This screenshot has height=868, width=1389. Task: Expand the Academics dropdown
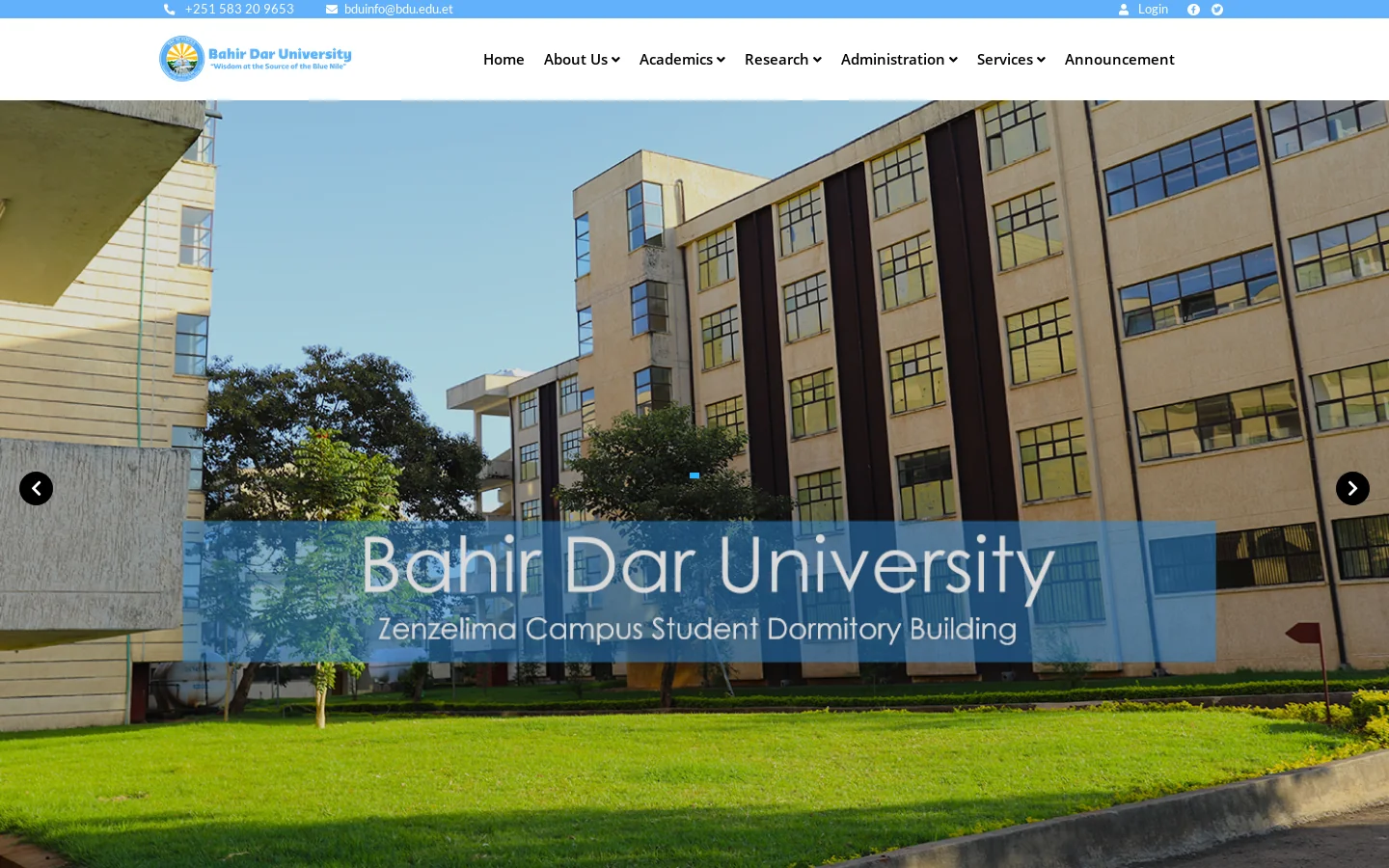(x=682, y=60)
